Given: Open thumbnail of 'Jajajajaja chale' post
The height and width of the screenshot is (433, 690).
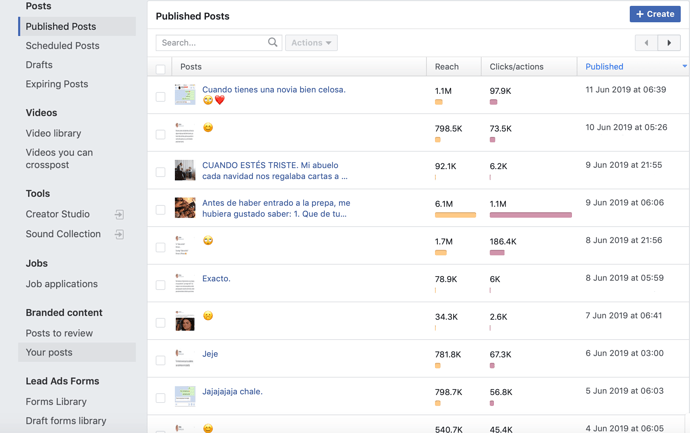Looking at the screenshot, I should tap(185, 396).
